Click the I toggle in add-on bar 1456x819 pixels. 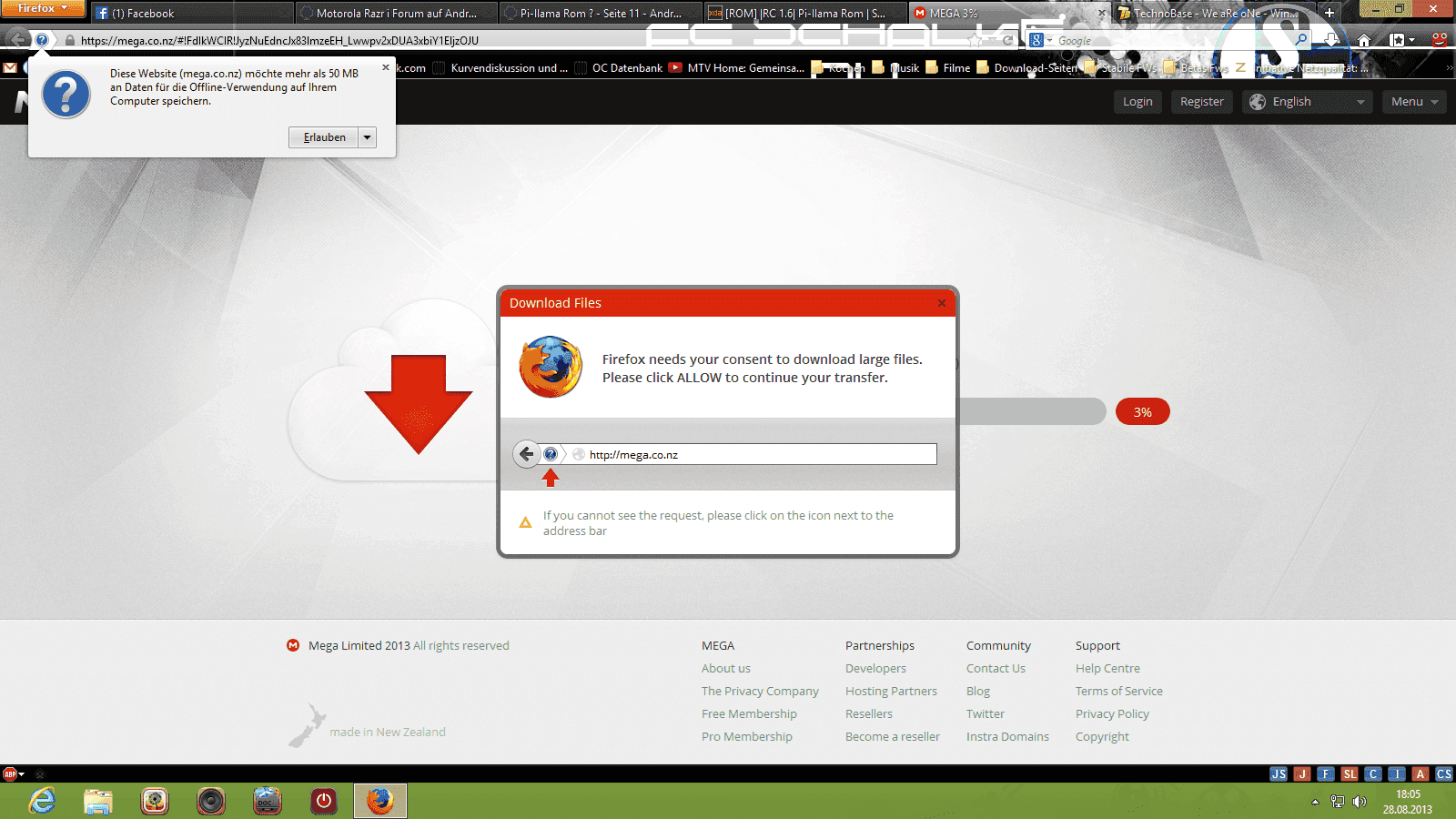tap(1397, 774)
